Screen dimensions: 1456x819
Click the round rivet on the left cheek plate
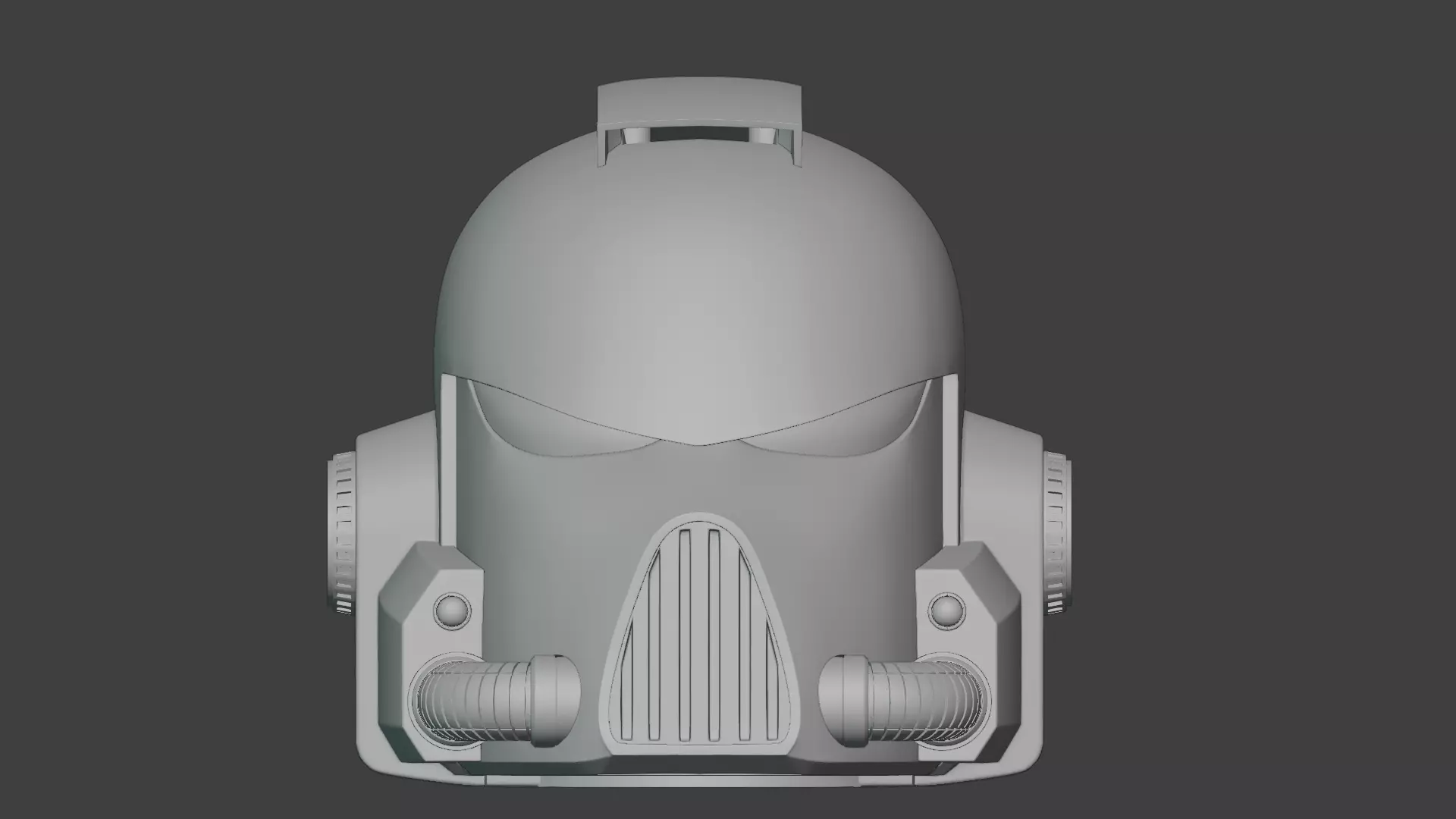(453, 610)
